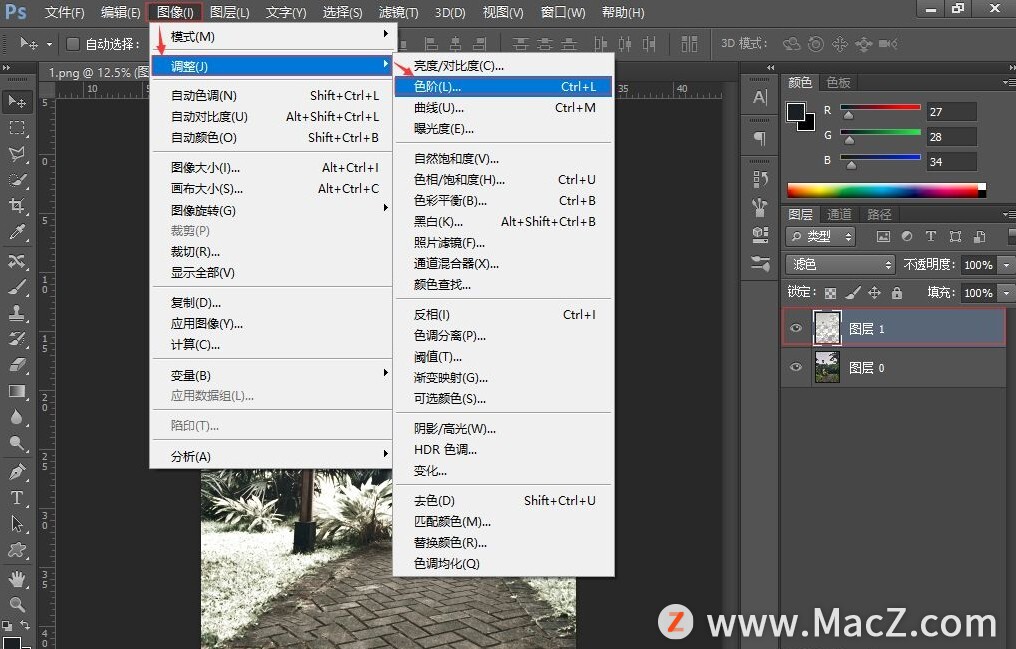
Task: Select the Gradient tool
Action: (17, 391)
